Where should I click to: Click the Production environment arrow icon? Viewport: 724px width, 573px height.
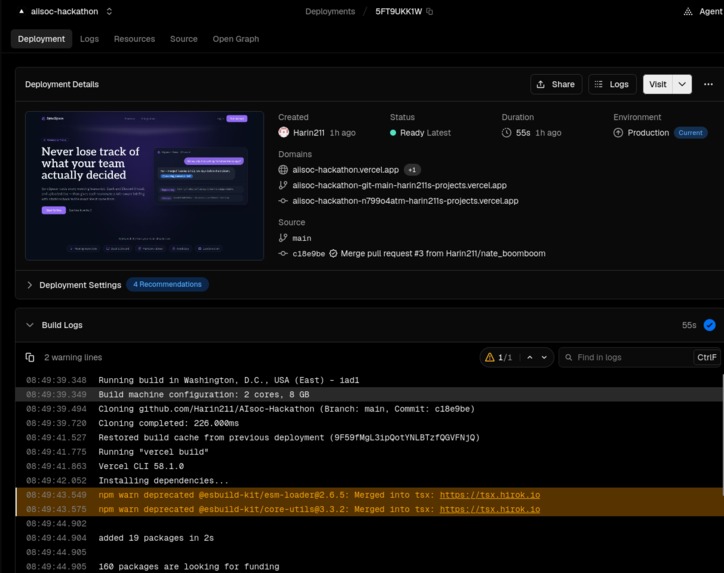(618, 133)
